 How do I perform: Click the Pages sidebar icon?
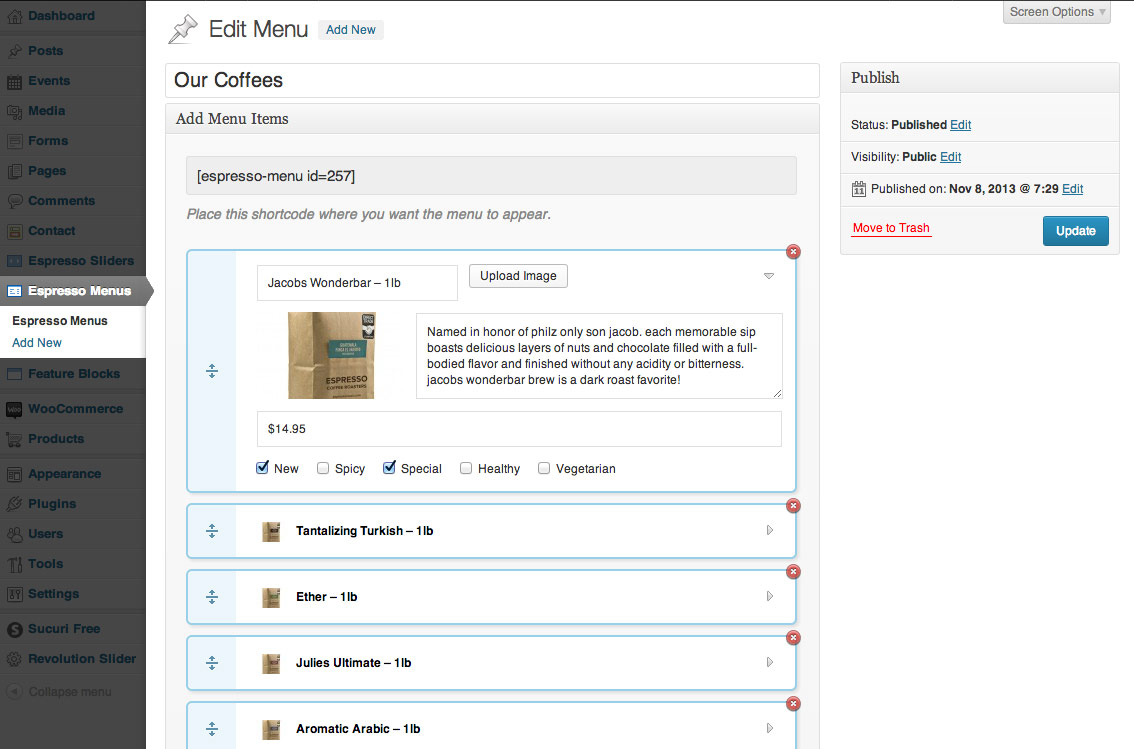[x=14, y=171]
